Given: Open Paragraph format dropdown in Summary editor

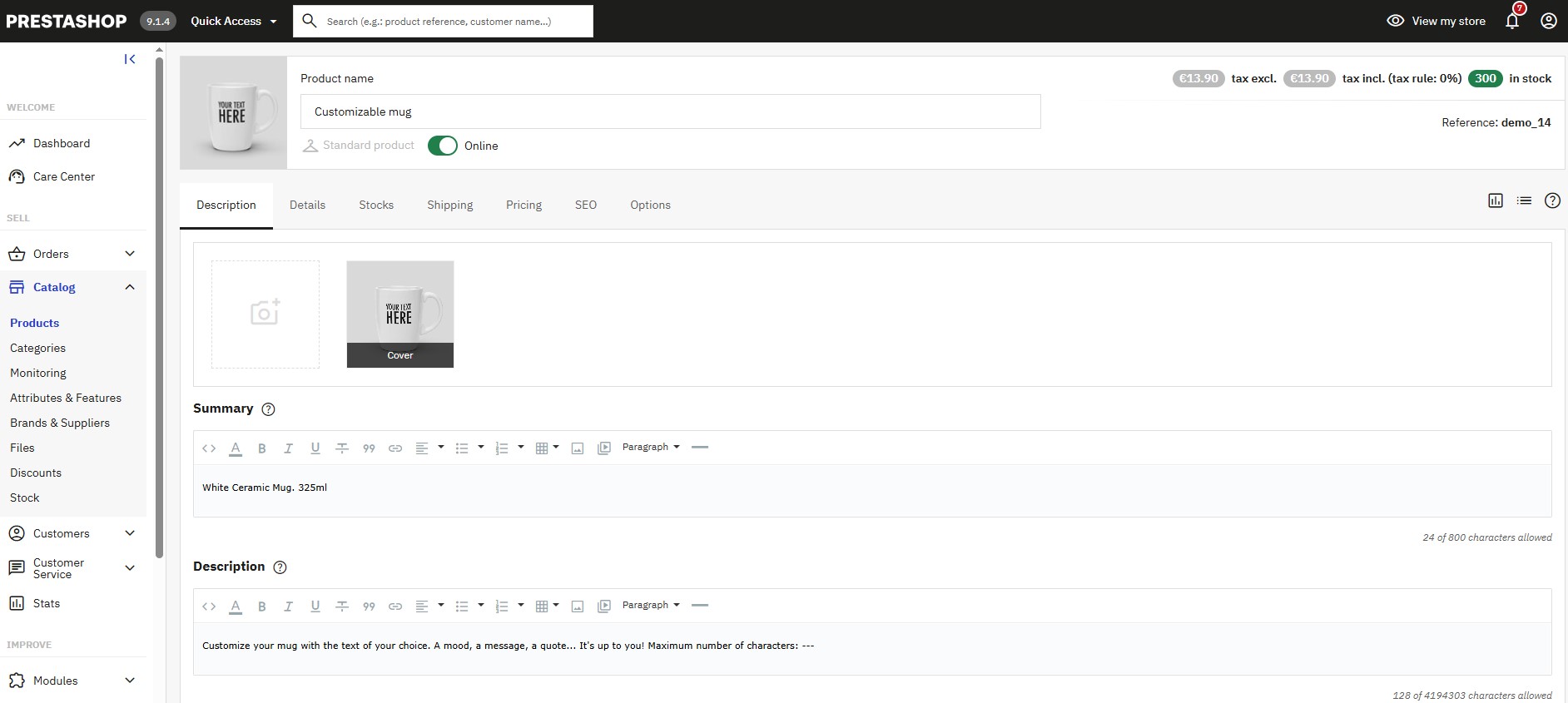Looking at the screenshot, I should pos(651,448).
